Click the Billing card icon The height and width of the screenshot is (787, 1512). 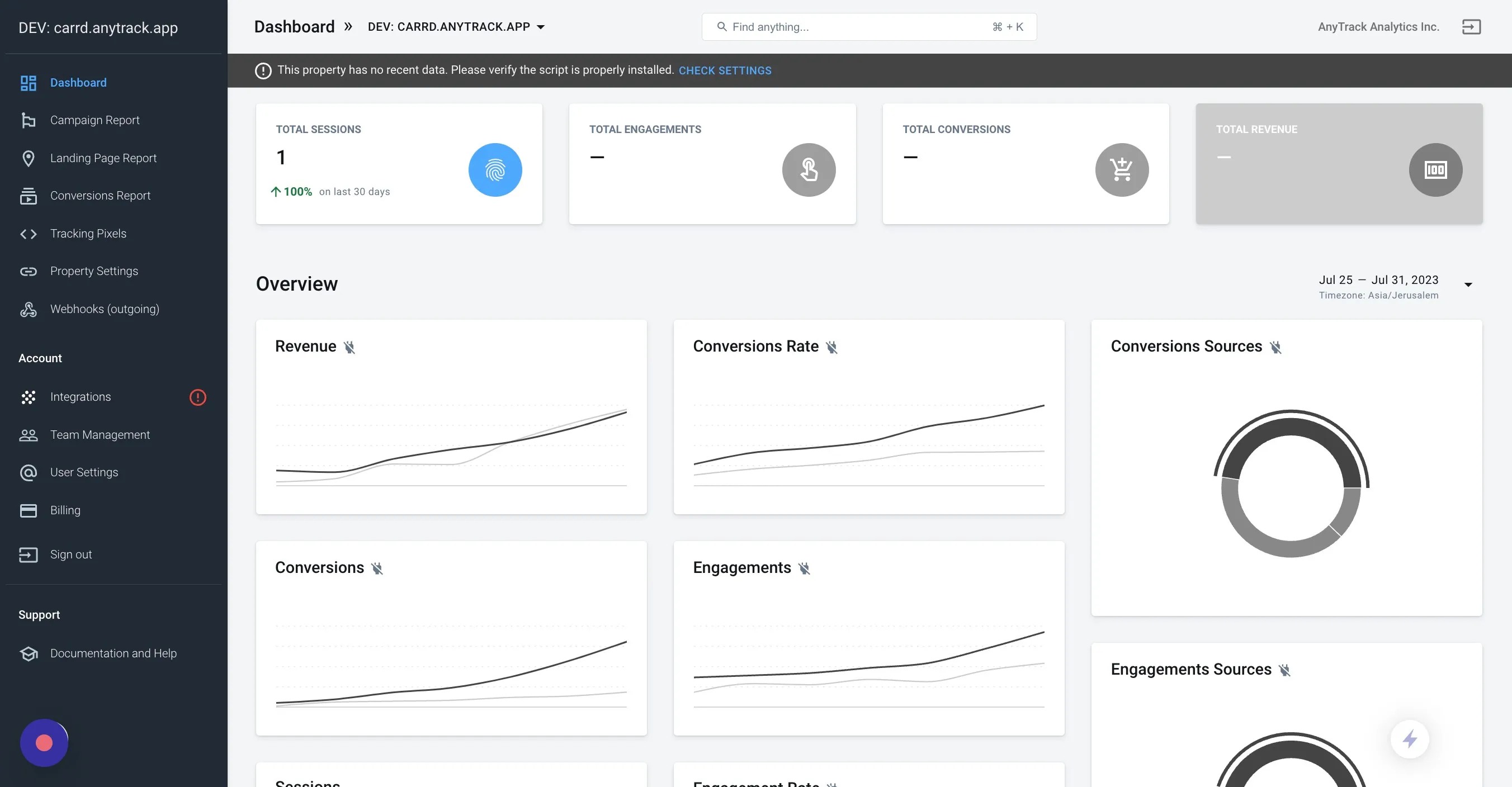point(28,510)
